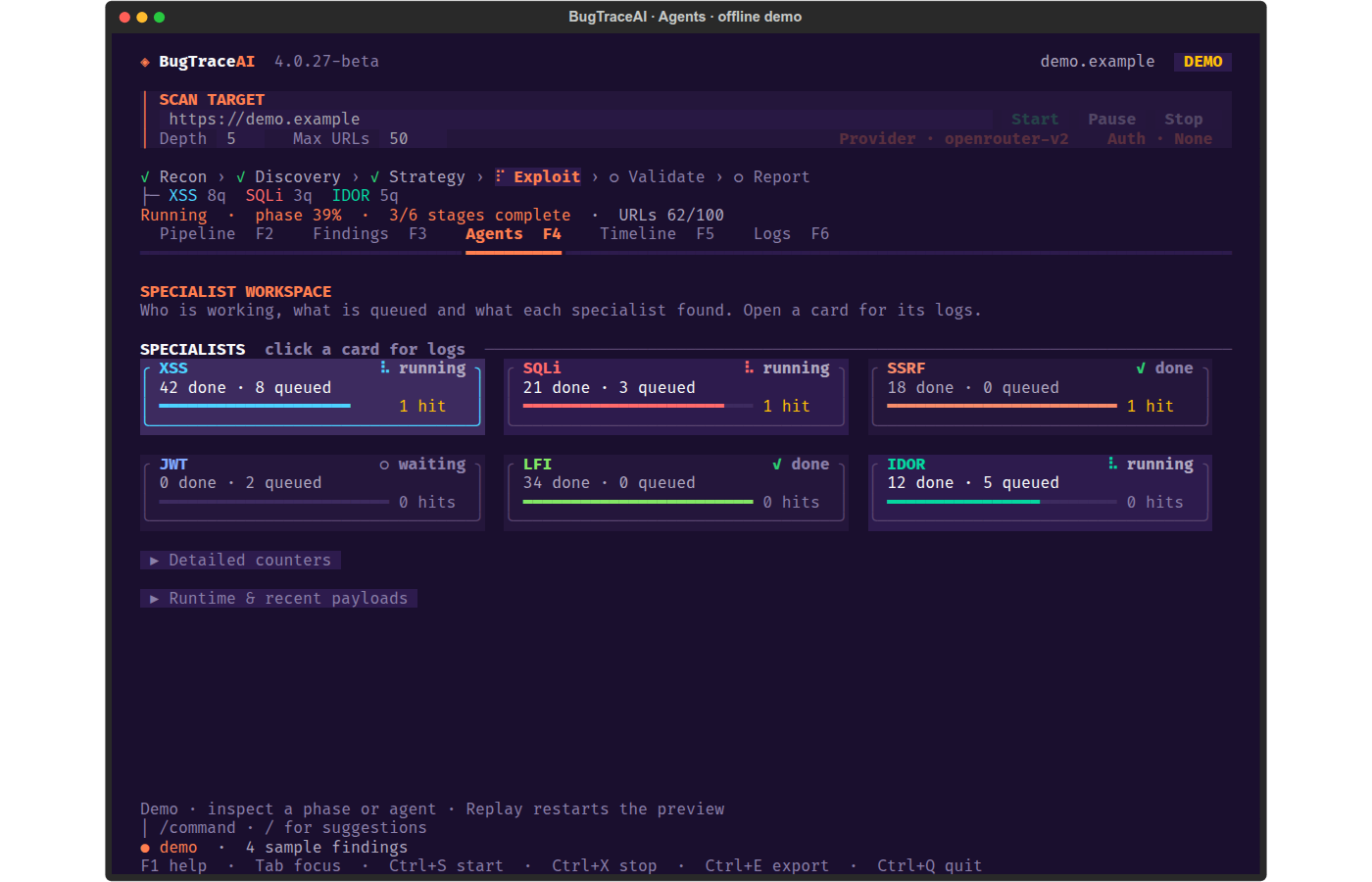Click the URLs 62/100 counter

pos(671,216)
